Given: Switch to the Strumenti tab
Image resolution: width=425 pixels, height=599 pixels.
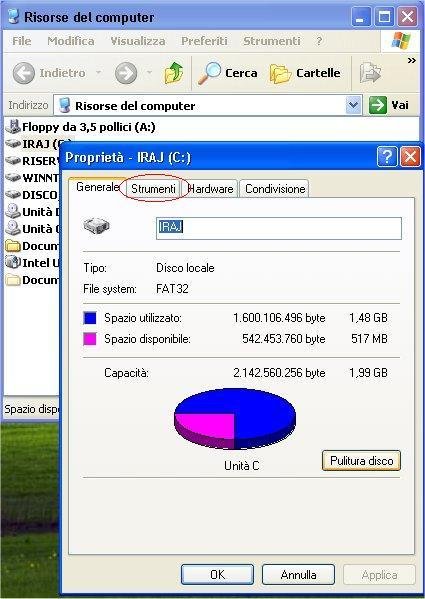Looking at the screenshot, I should (x=153, y=189).
